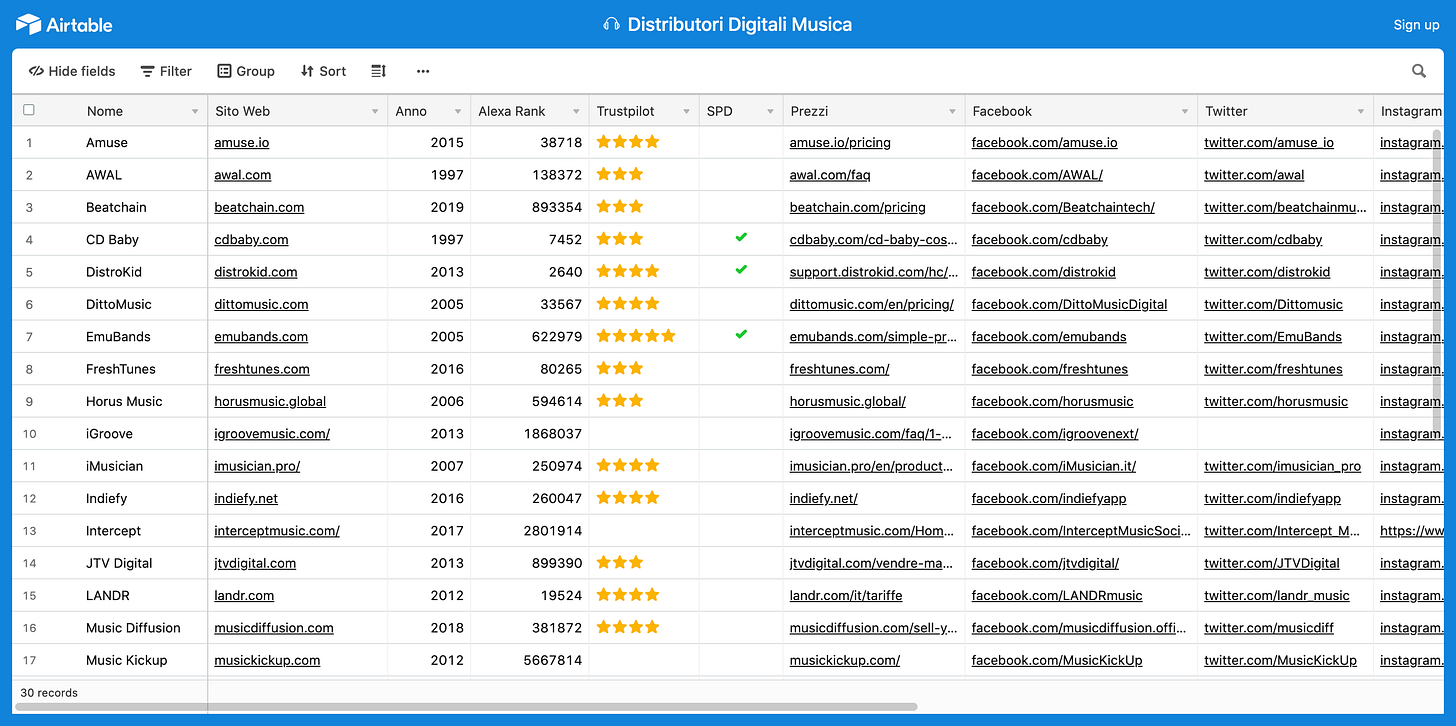This screenshot has width=1456, height=726.
Task: Open the awal.com/faq pricing link
Action: 830,175
